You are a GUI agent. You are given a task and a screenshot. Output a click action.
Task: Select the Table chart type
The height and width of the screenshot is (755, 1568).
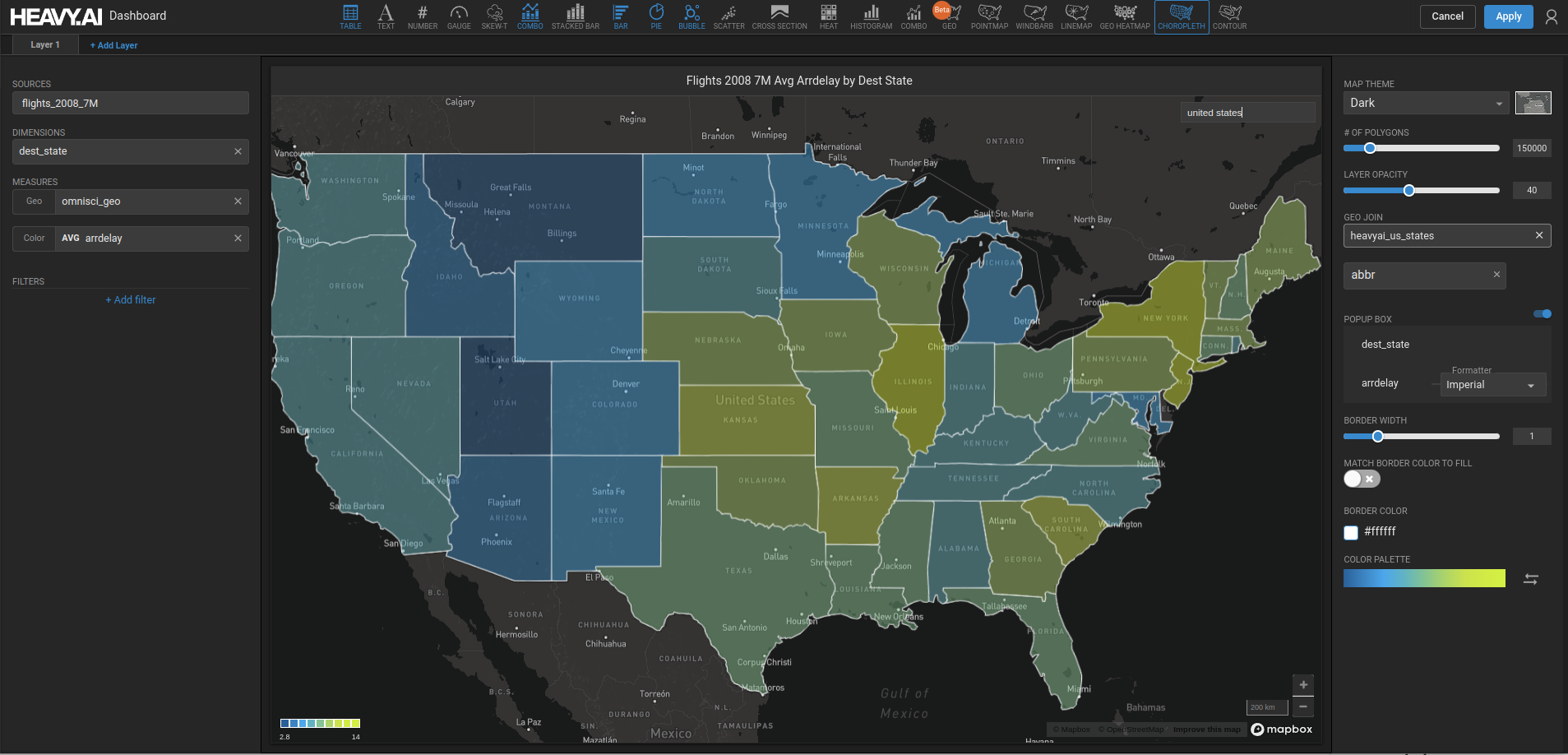click(x=350, y=16)
